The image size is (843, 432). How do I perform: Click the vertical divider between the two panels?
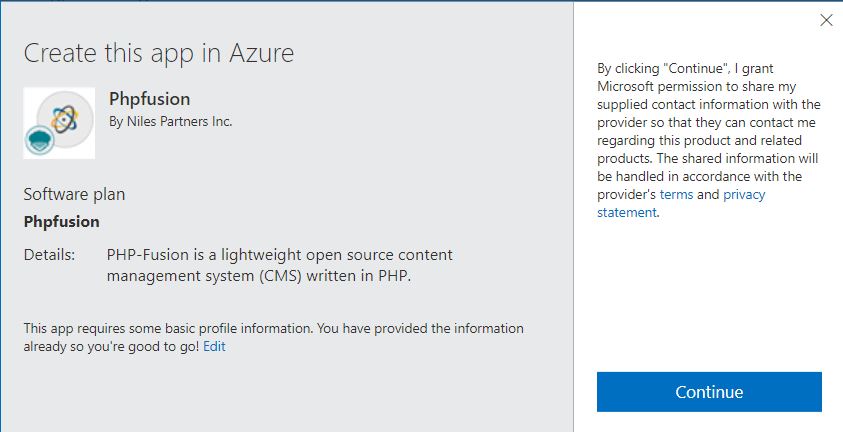click(x=574, y=216)
